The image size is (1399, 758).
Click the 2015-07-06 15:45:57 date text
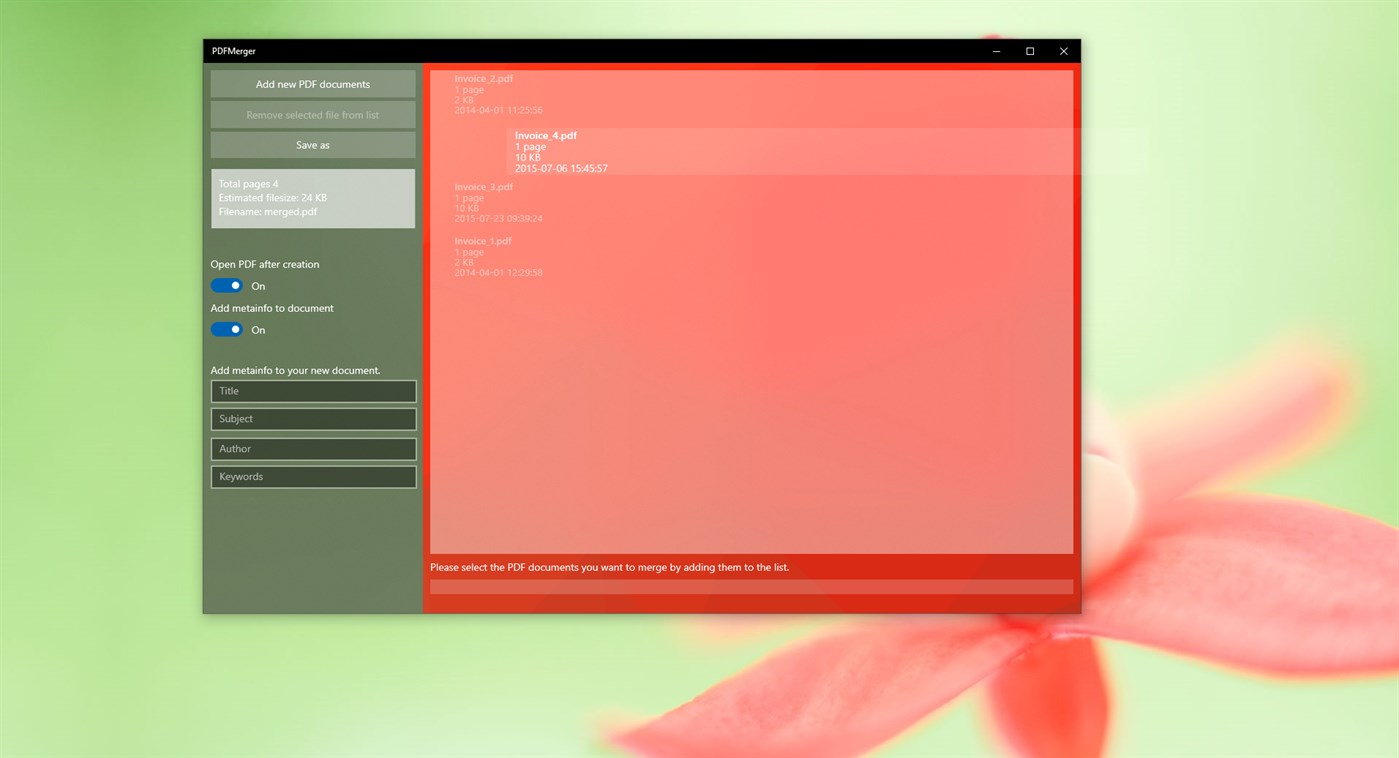coord(561,169)
